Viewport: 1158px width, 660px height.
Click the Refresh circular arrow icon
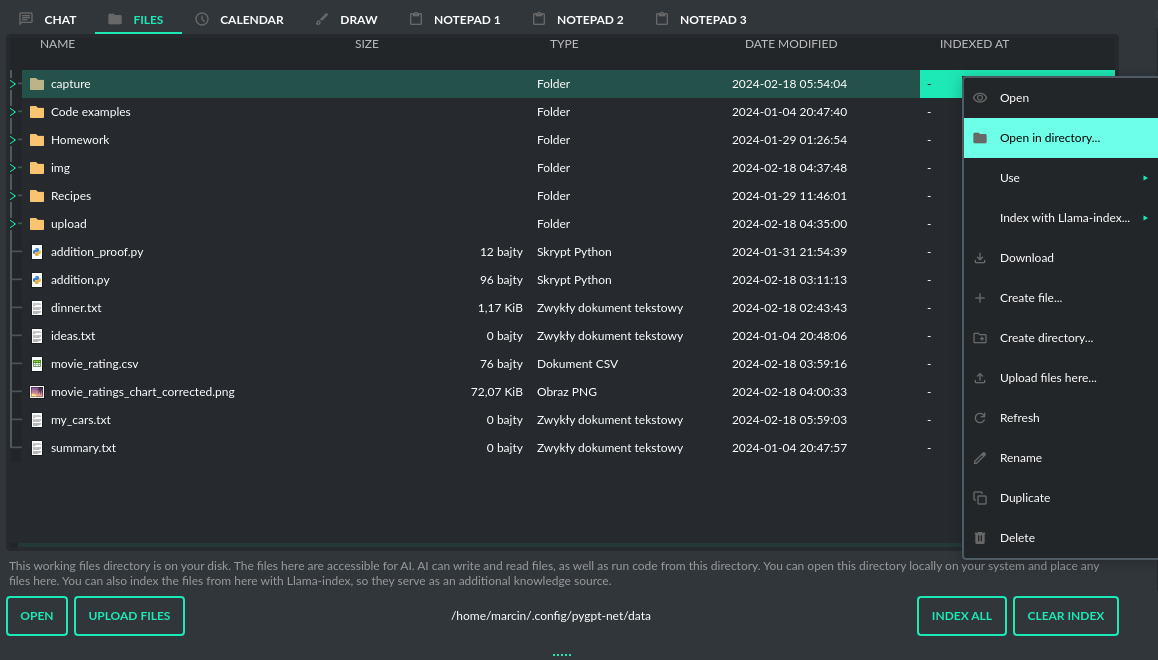click(x=980, y=418)
